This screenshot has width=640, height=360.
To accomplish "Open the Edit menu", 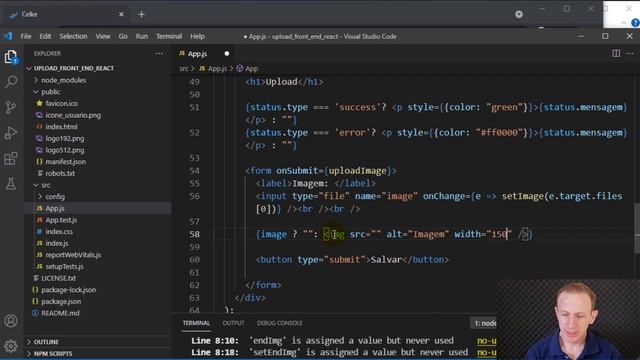I will click(x=45, y=36).
